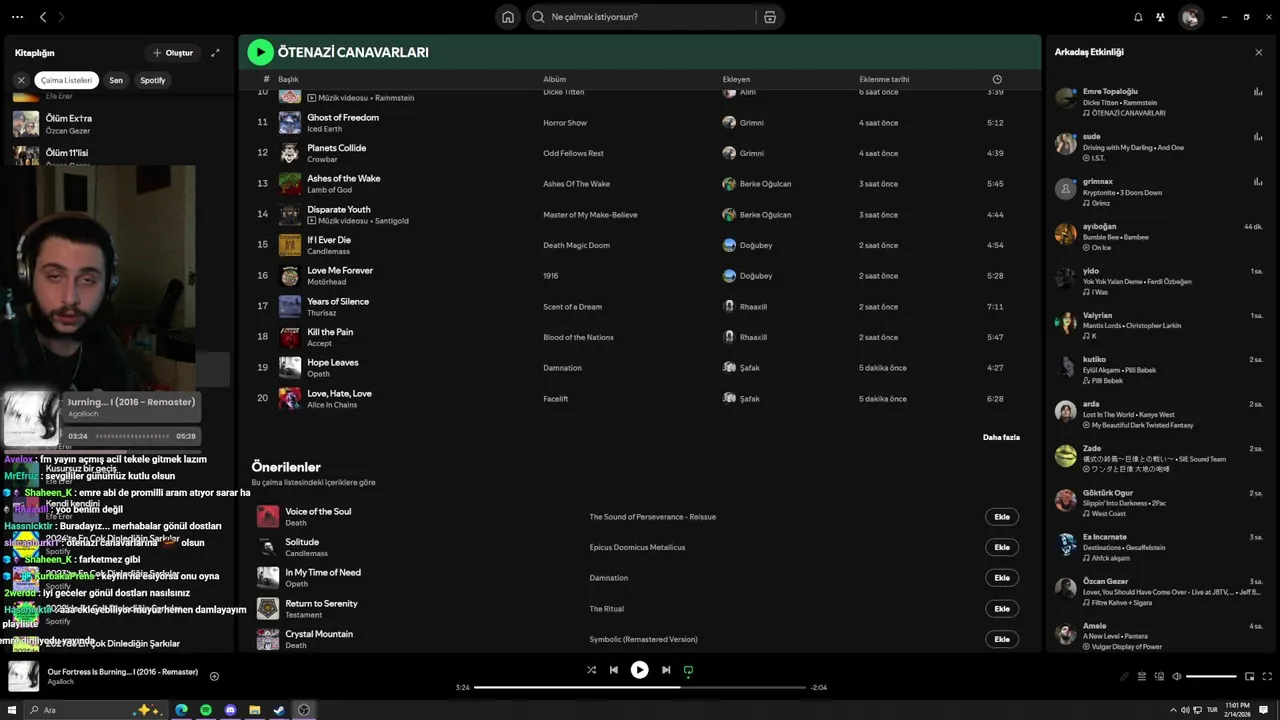Open Spotify from the Windows taskbar
This screenshot has height=720, width=1280.
tap(206, 710)
